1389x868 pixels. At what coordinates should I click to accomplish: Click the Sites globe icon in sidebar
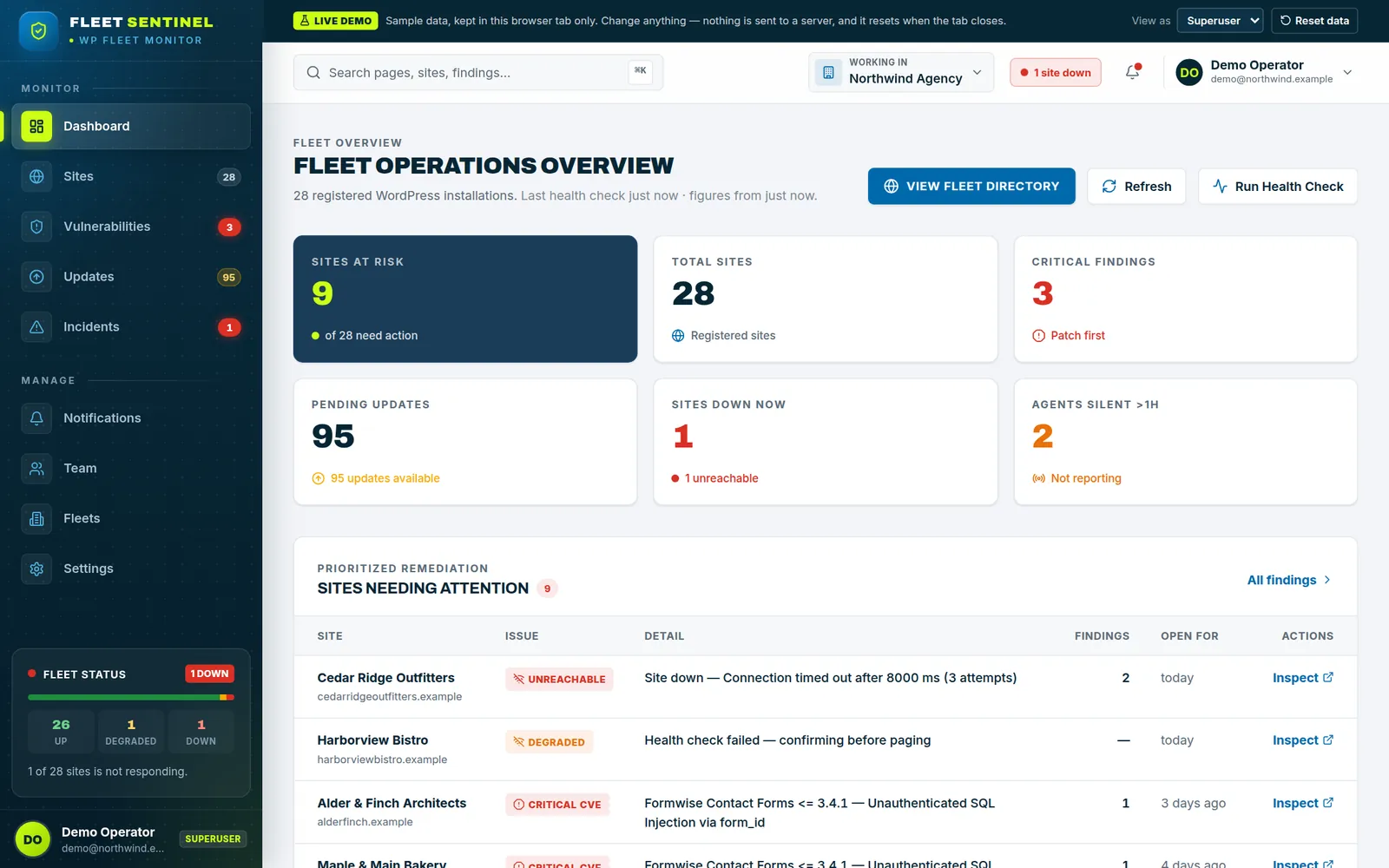36,176
